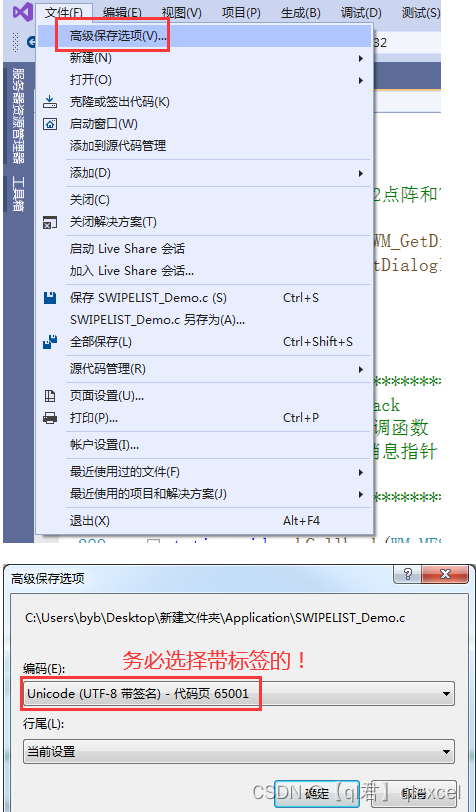Open the 工具箱 side tab
476x812 pixels.
point(19,194)
